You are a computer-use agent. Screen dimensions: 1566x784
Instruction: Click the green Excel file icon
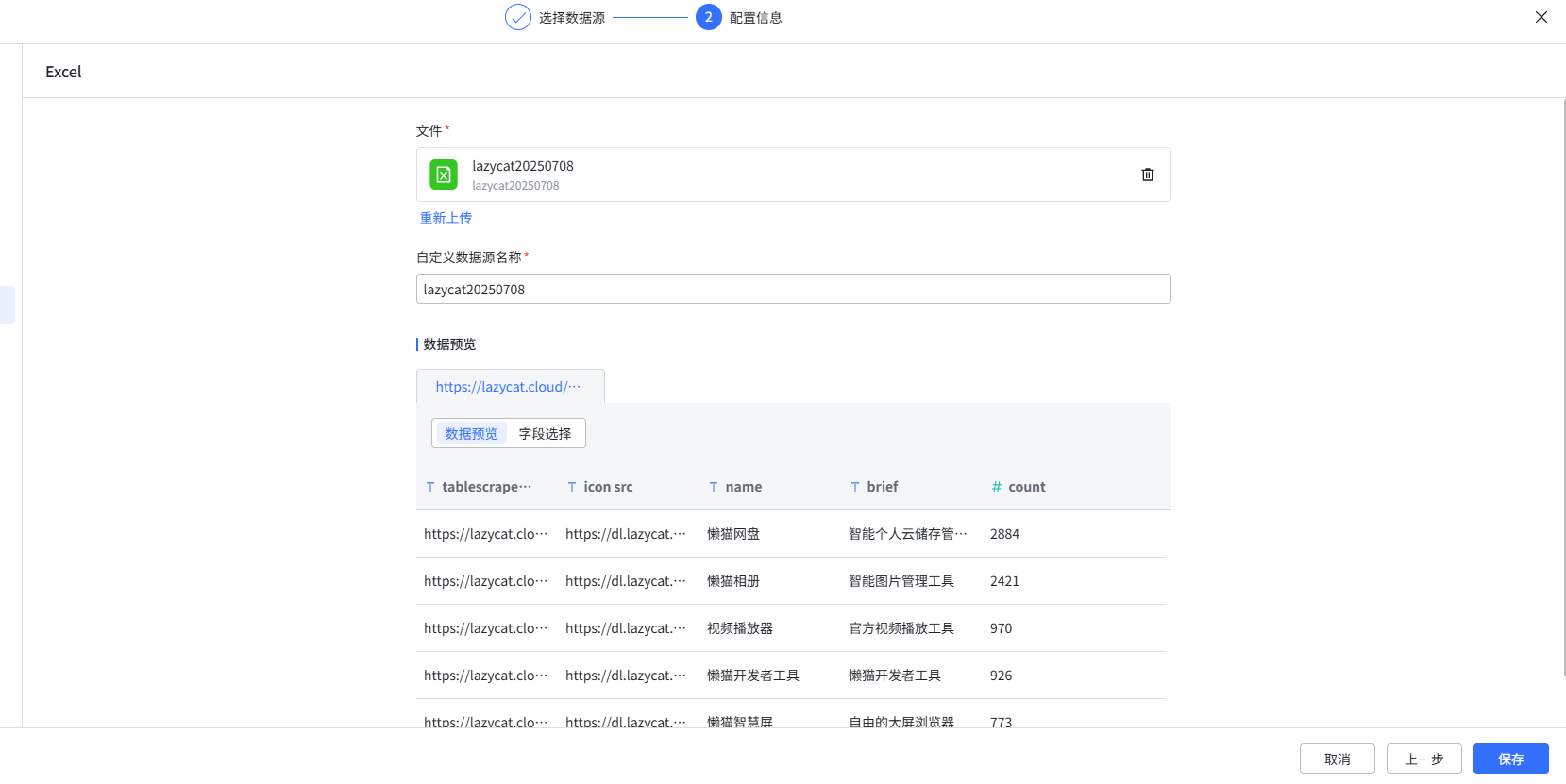444,175
